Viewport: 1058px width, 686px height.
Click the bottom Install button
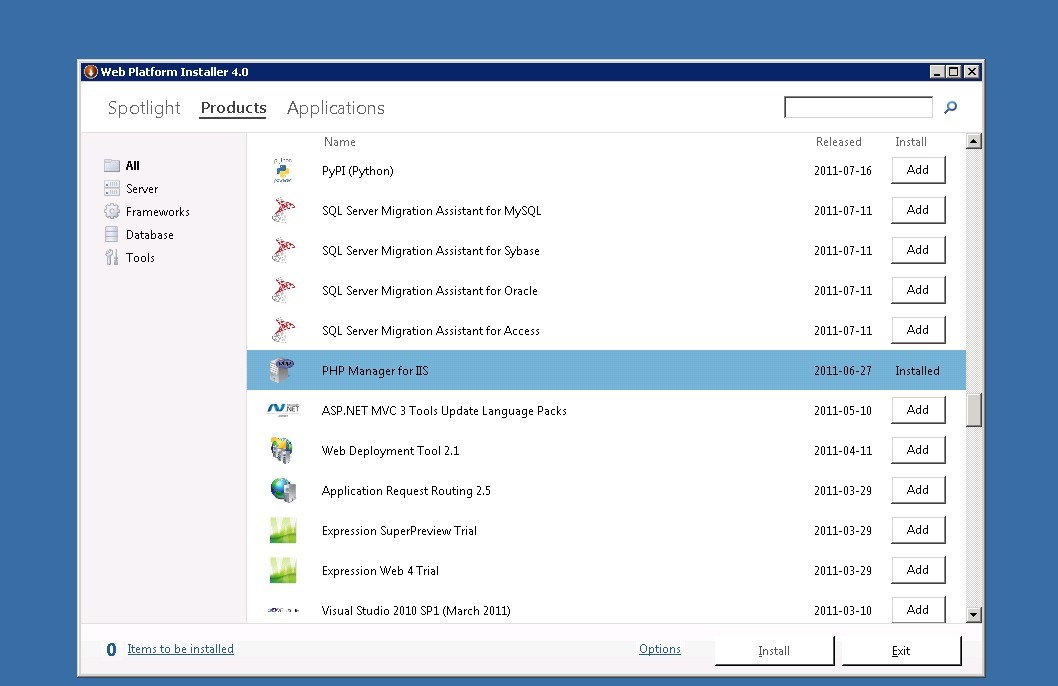click(x=774, y=650)
